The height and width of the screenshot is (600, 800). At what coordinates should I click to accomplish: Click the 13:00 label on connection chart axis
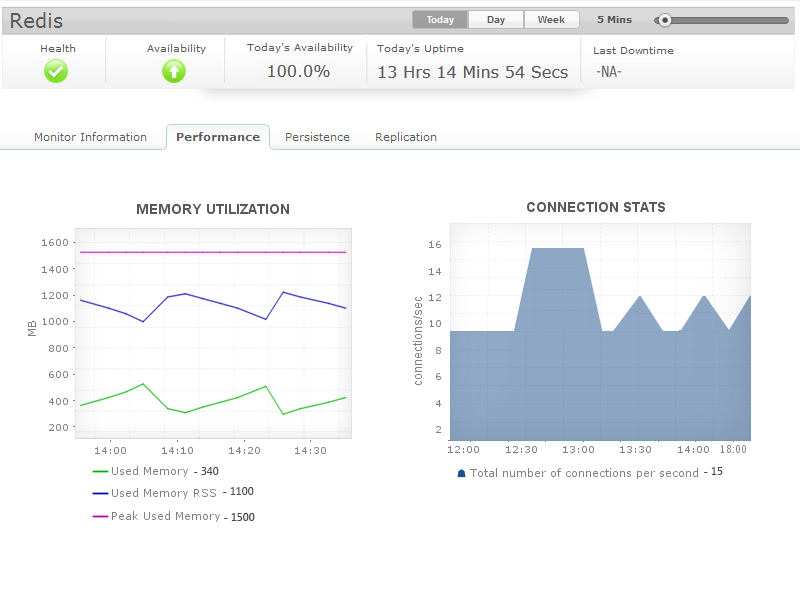pyautogui.click(x=579, y=449)
